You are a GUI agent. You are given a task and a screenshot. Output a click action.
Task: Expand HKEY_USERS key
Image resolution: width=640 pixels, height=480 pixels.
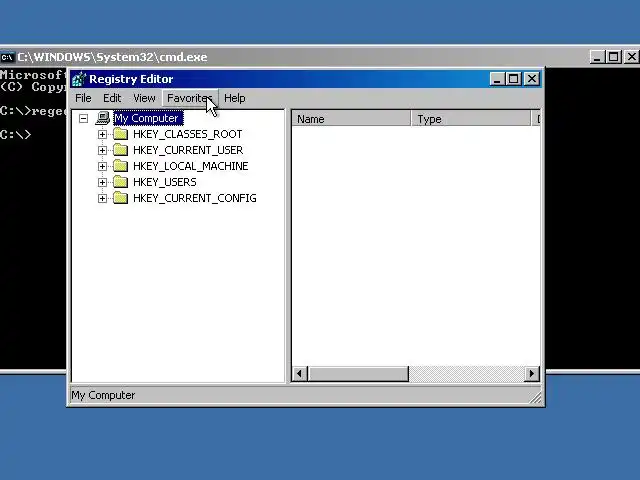[x=102, y=182]
